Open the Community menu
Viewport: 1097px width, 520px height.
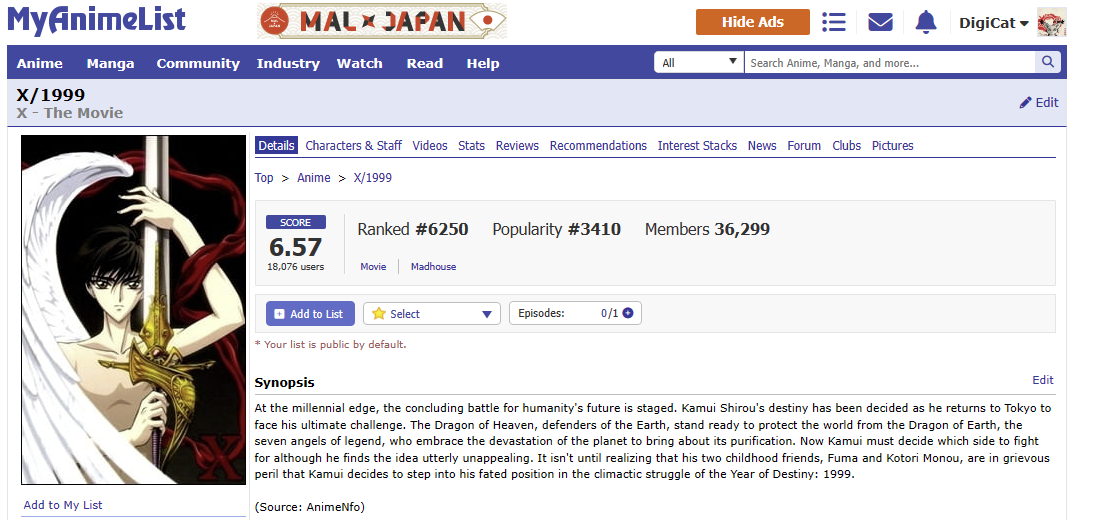[x=198, y=63]
